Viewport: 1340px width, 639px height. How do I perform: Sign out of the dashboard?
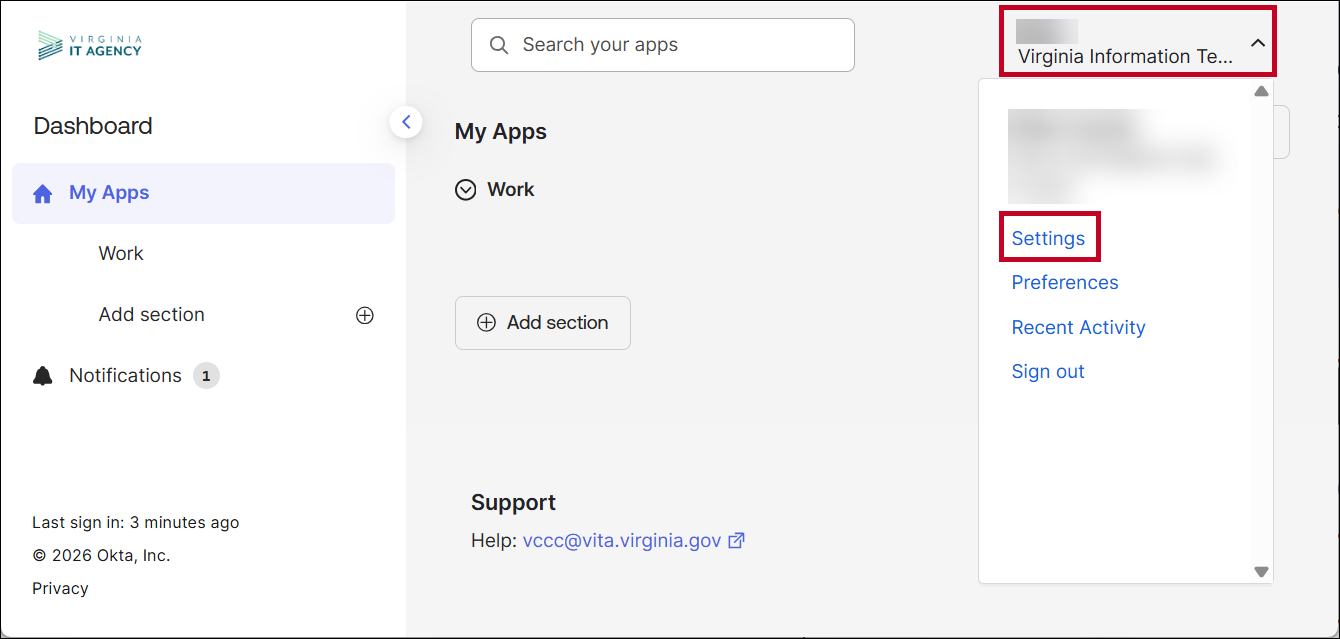[1047, 372]
